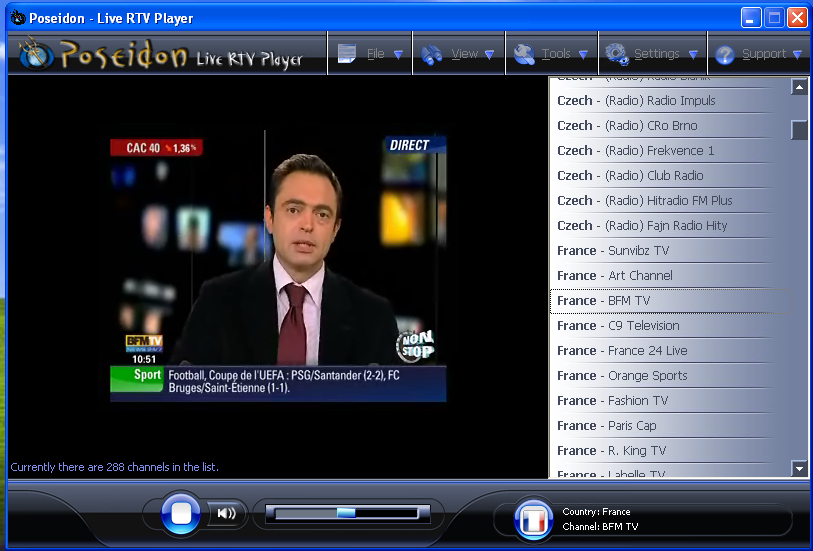Screen dimensions: 813x551
Task: Expand the File dropdown arrow
Action: click(398, 54)
